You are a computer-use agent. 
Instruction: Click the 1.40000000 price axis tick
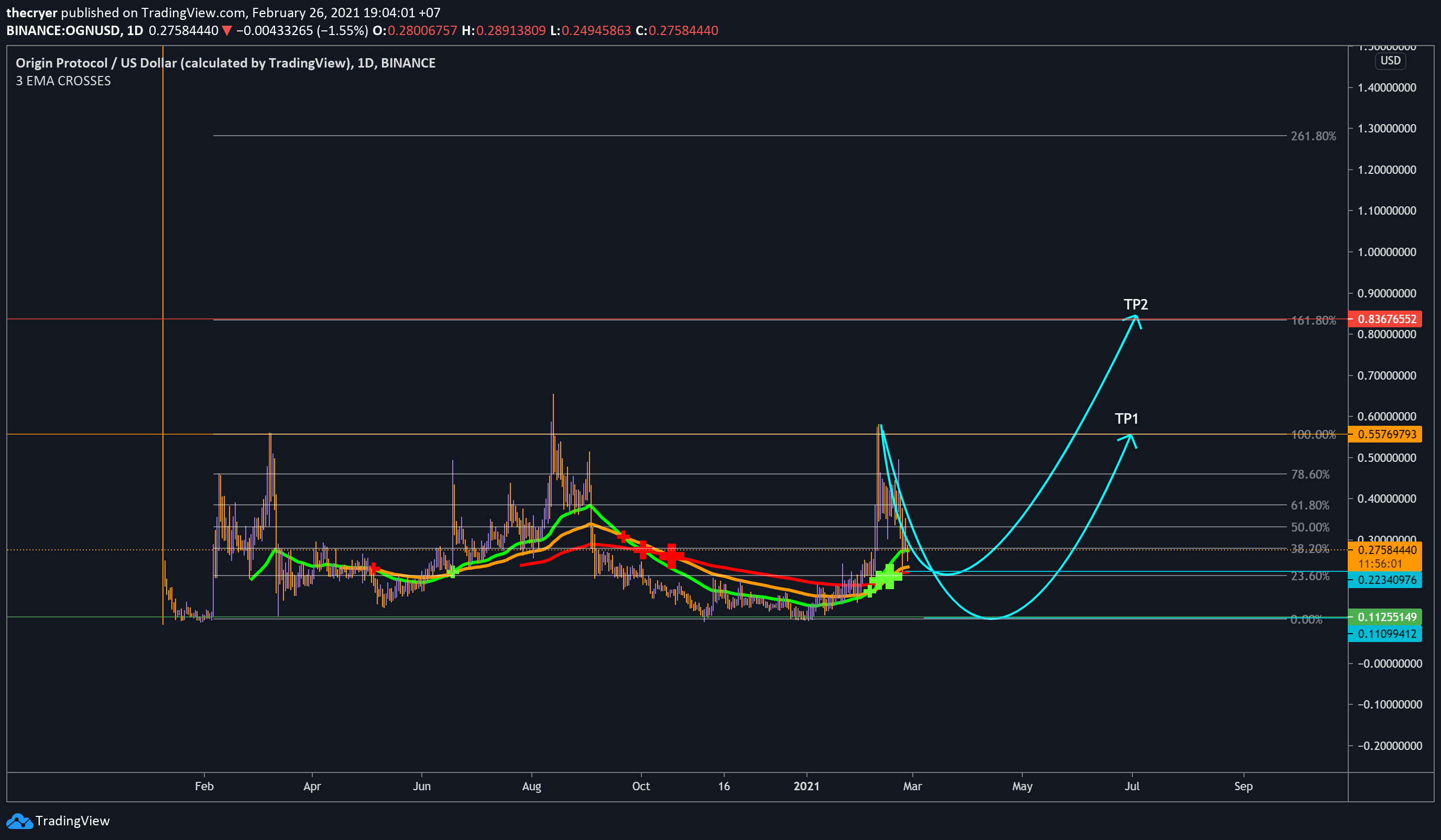[x=1387, y=87]
